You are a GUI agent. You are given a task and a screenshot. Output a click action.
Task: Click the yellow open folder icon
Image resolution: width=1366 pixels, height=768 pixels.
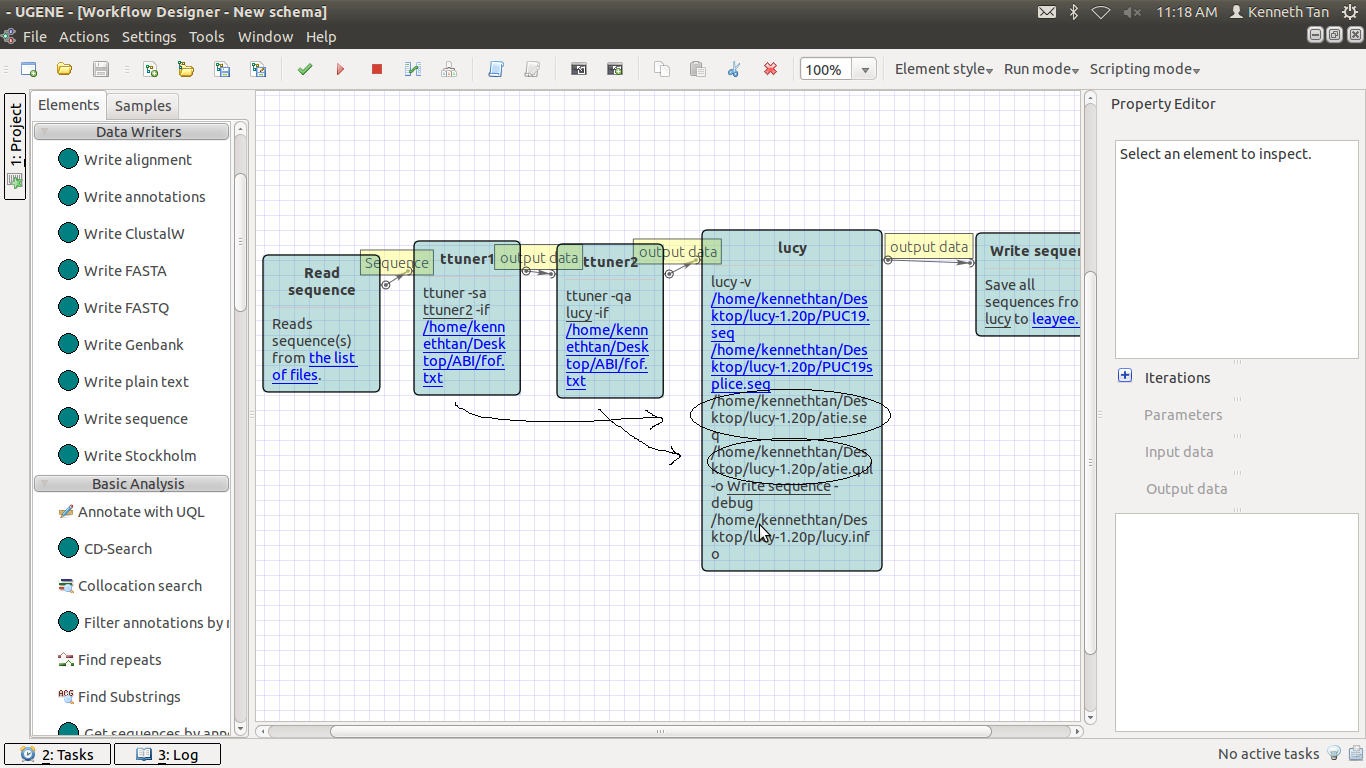click(x=64, y=69)
